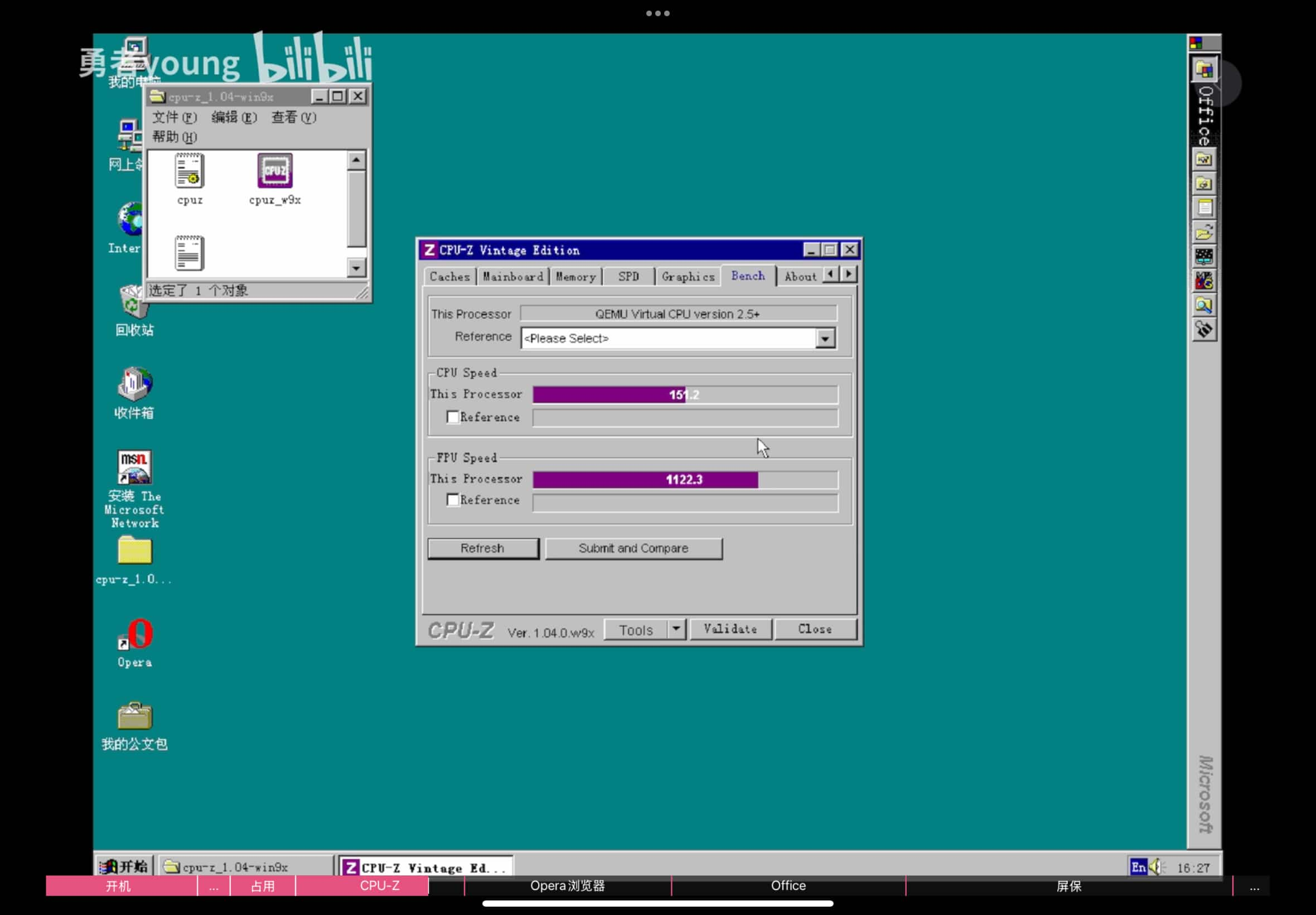Image resolution: width=1316 pixels, height=915 pixels.
Task: Switch to the Mainboard tab
Action: pos(513,277)
